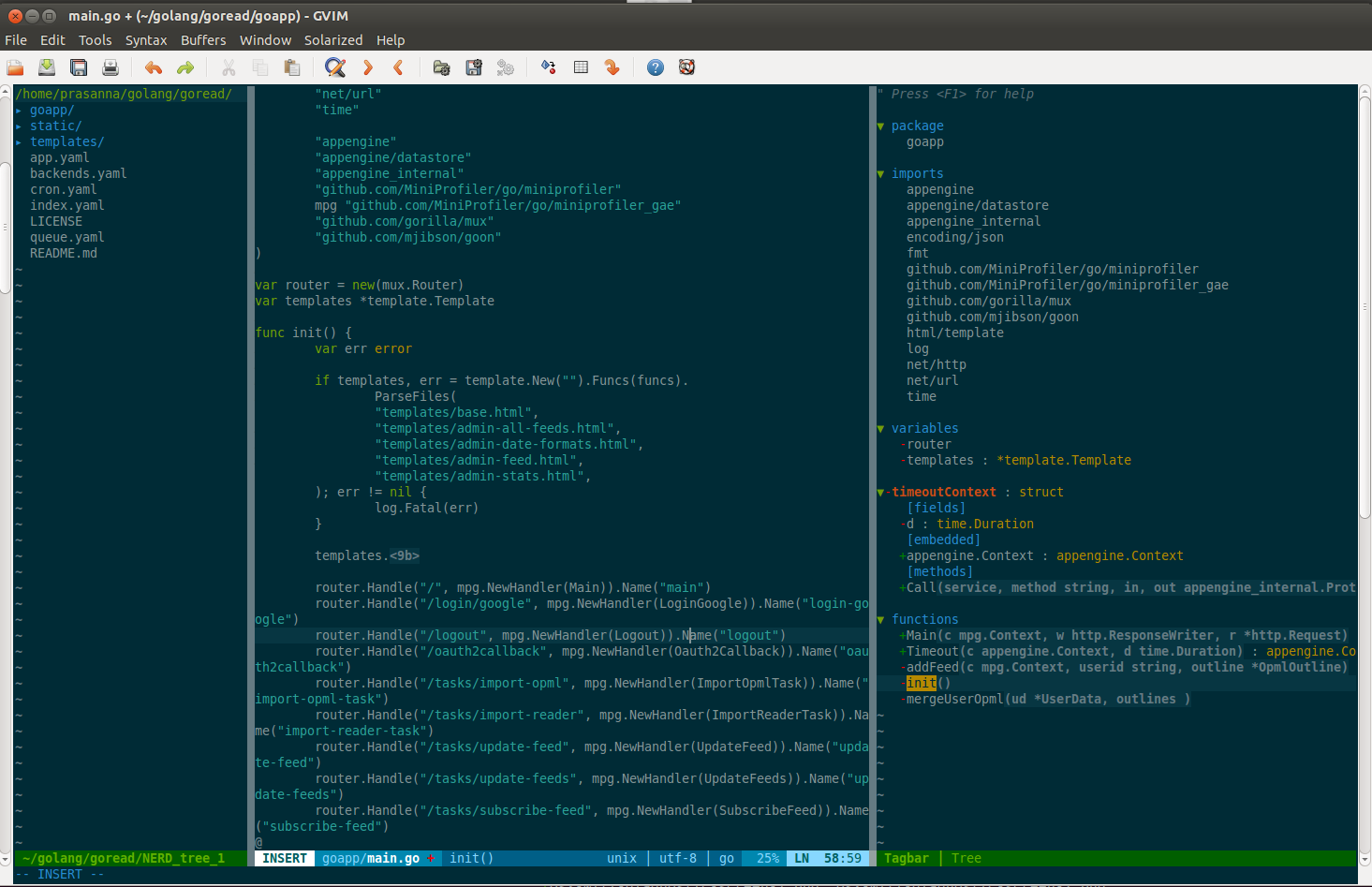
Task: Open the Tools menu
Action: 96,40
